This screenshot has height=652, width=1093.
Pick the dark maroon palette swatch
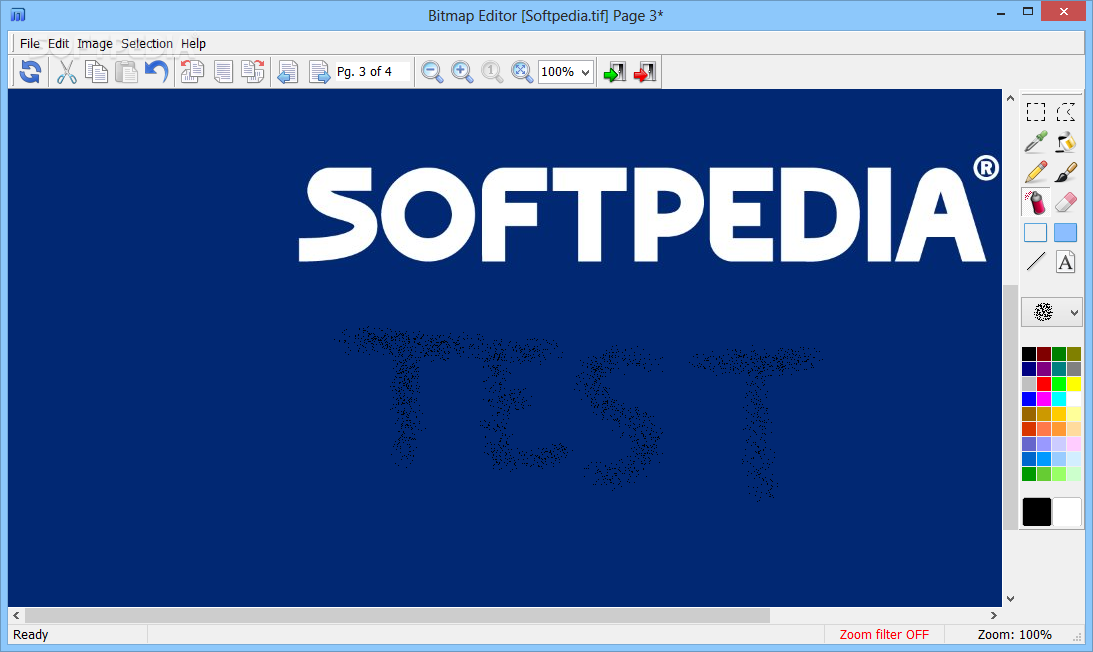(x=1044, y=354)
